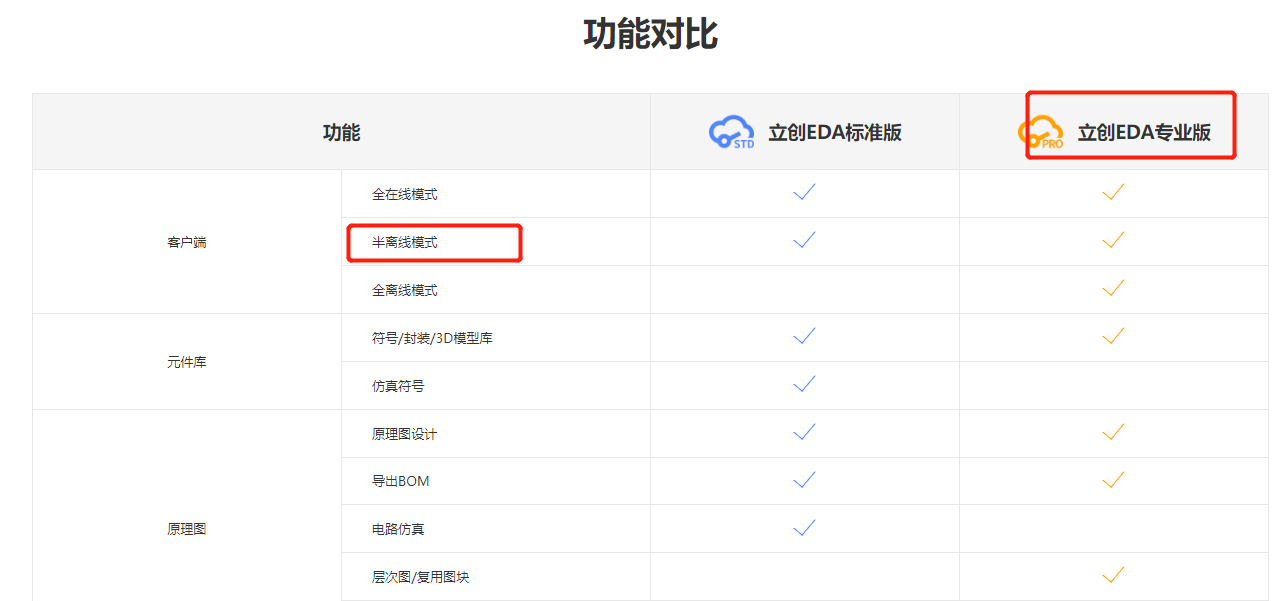Click the 功能对比 page heading
The width and height of the screenshot is (1282, 601).
coord(651,34)
